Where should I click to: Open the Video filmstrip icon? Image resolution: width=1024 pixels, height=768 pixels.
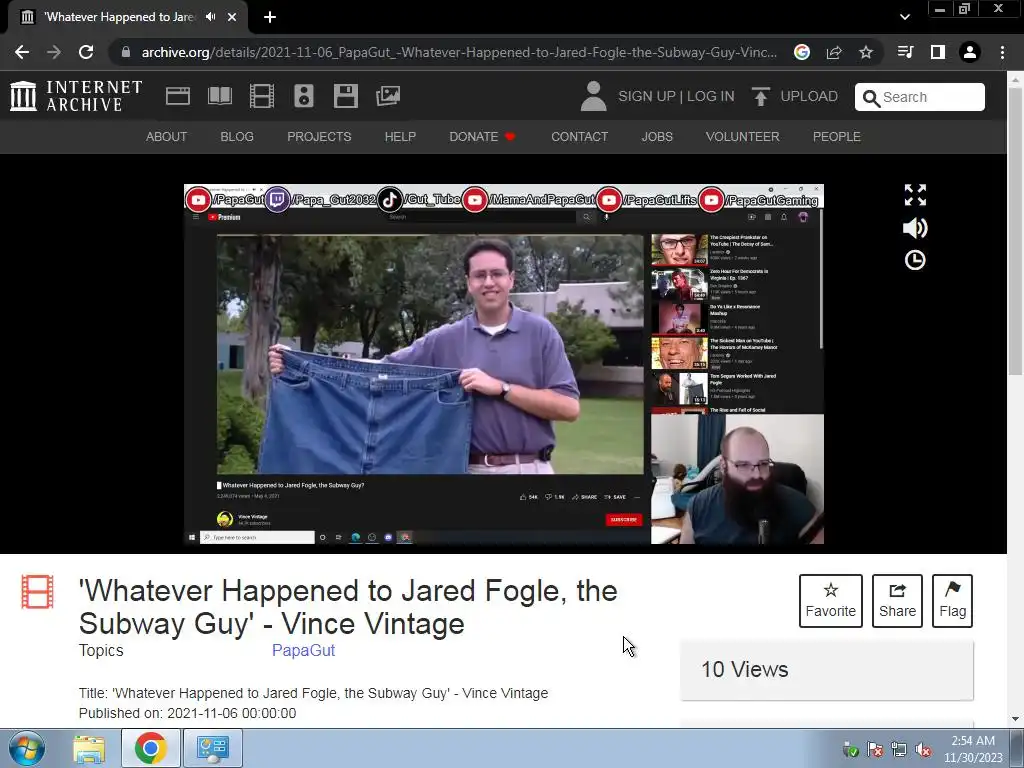(262, 96)
